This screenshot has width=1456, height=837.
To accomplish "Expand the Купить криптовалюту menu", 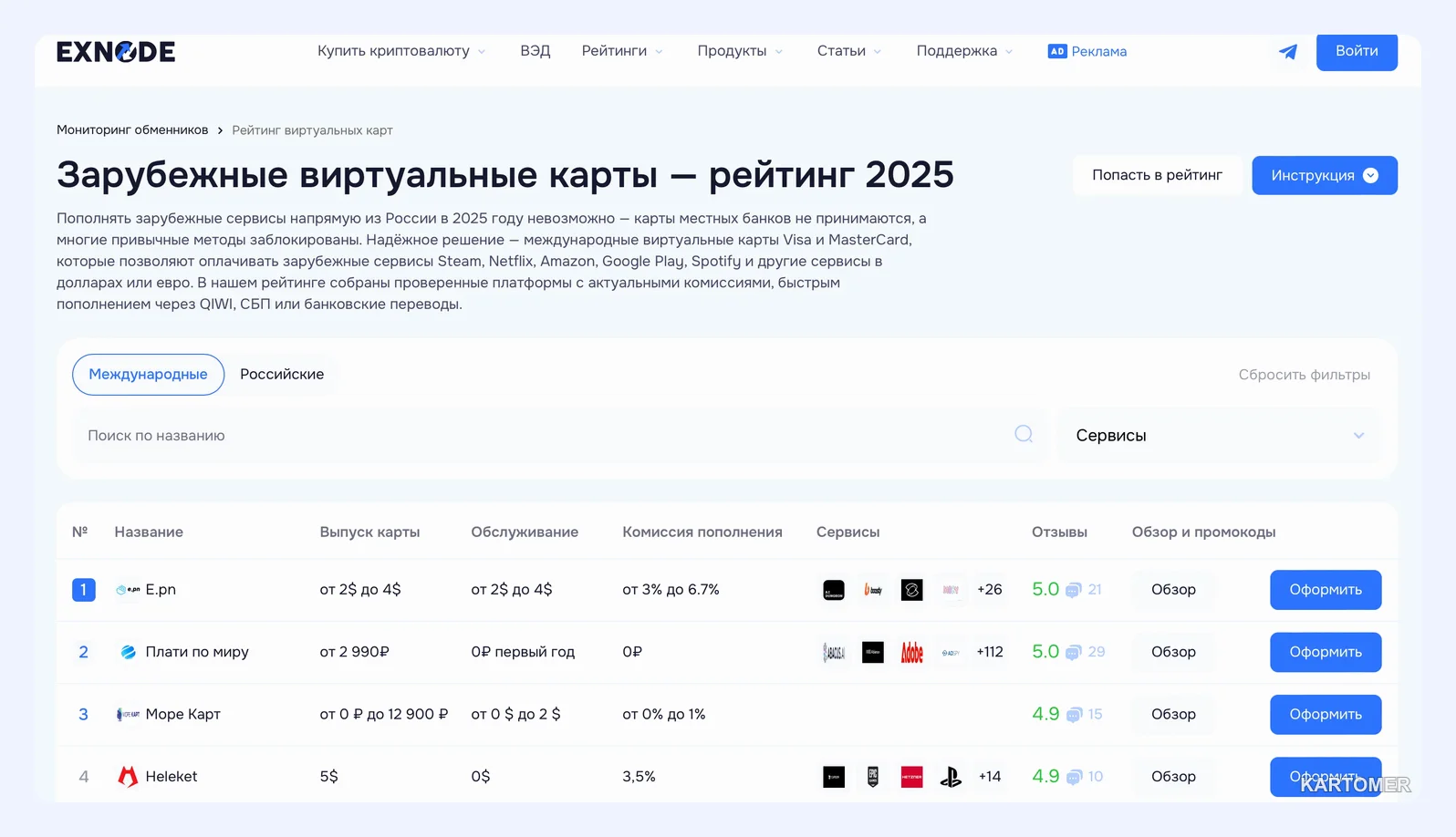I will click(400, 51).
